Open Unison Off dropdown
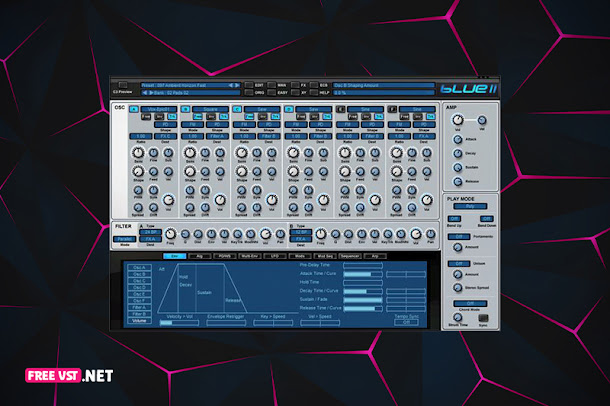 pos(459,264)
